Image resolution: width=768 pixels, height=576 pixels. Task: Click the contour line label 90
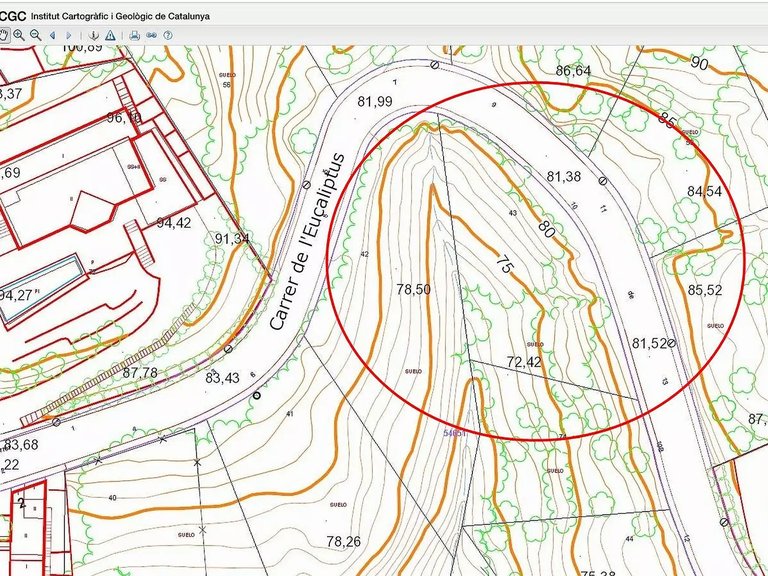tap(699, 63)
